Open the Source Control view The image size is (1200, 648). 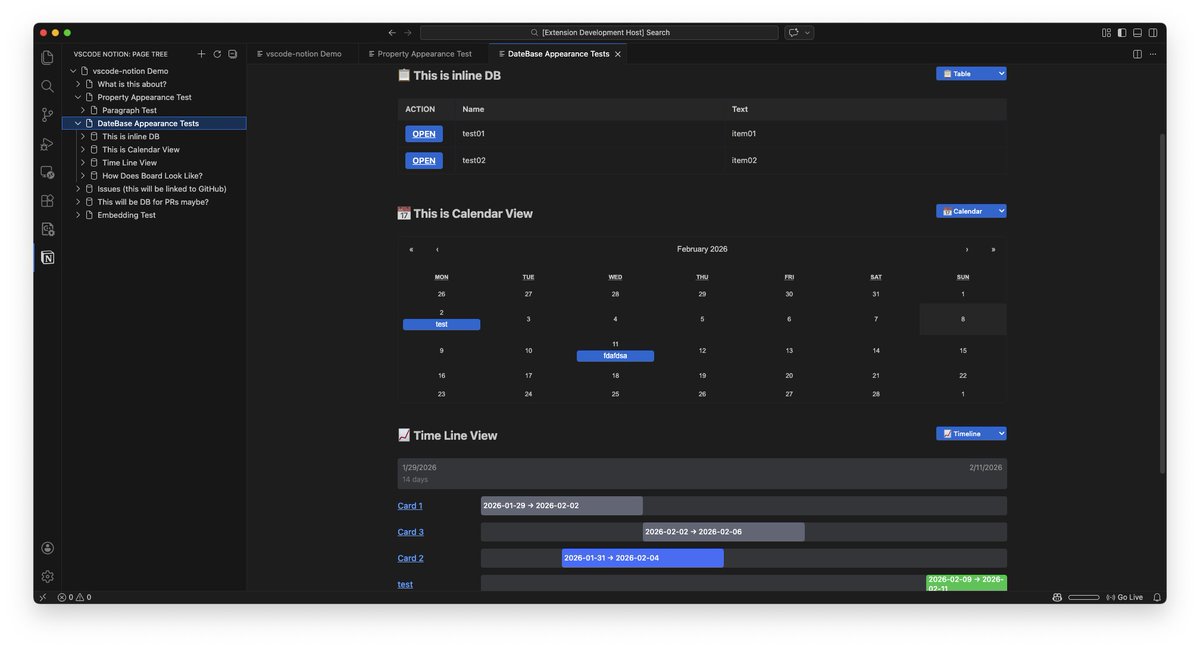tap(47, 115)
